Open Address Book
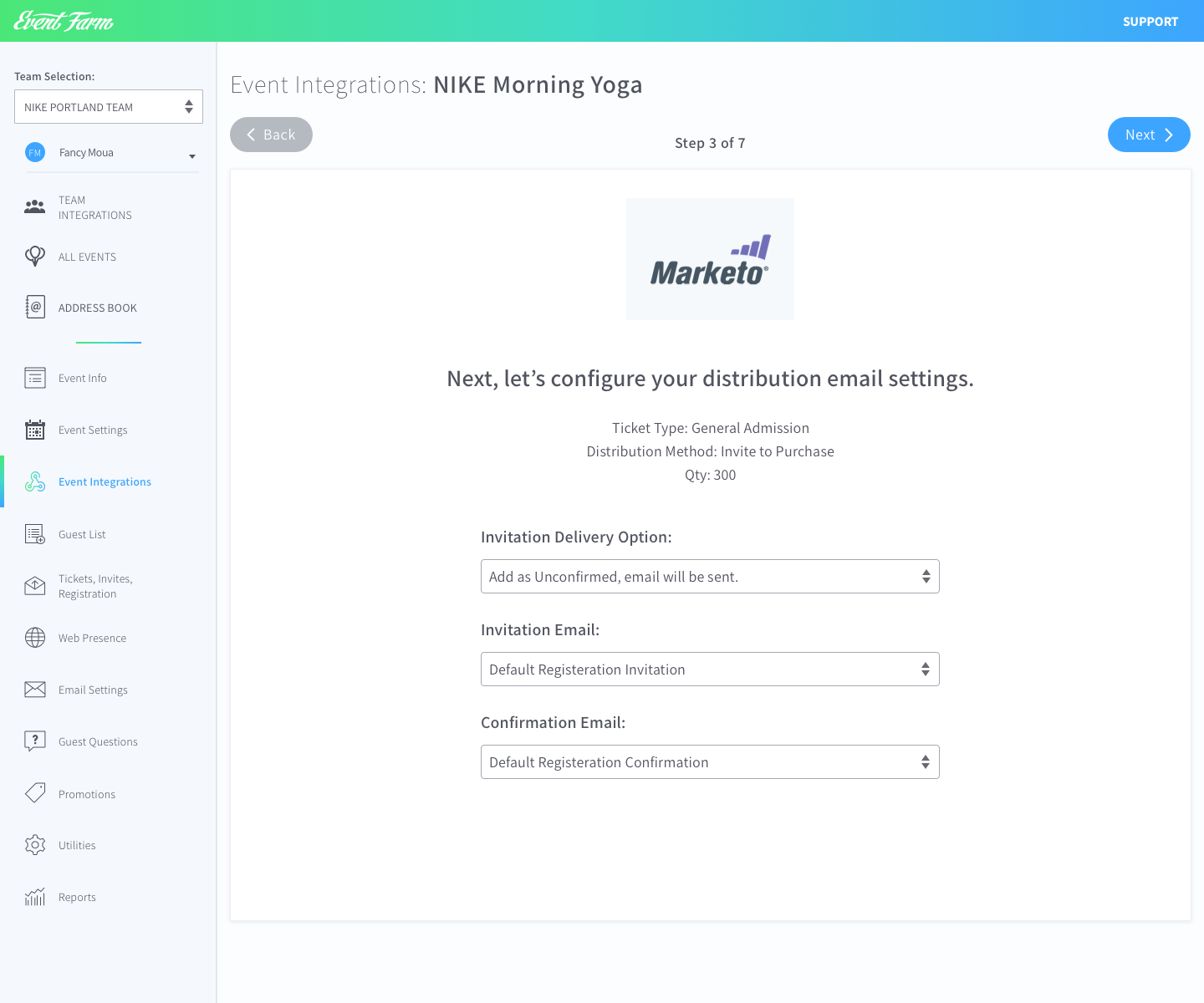 click(97, 308)
